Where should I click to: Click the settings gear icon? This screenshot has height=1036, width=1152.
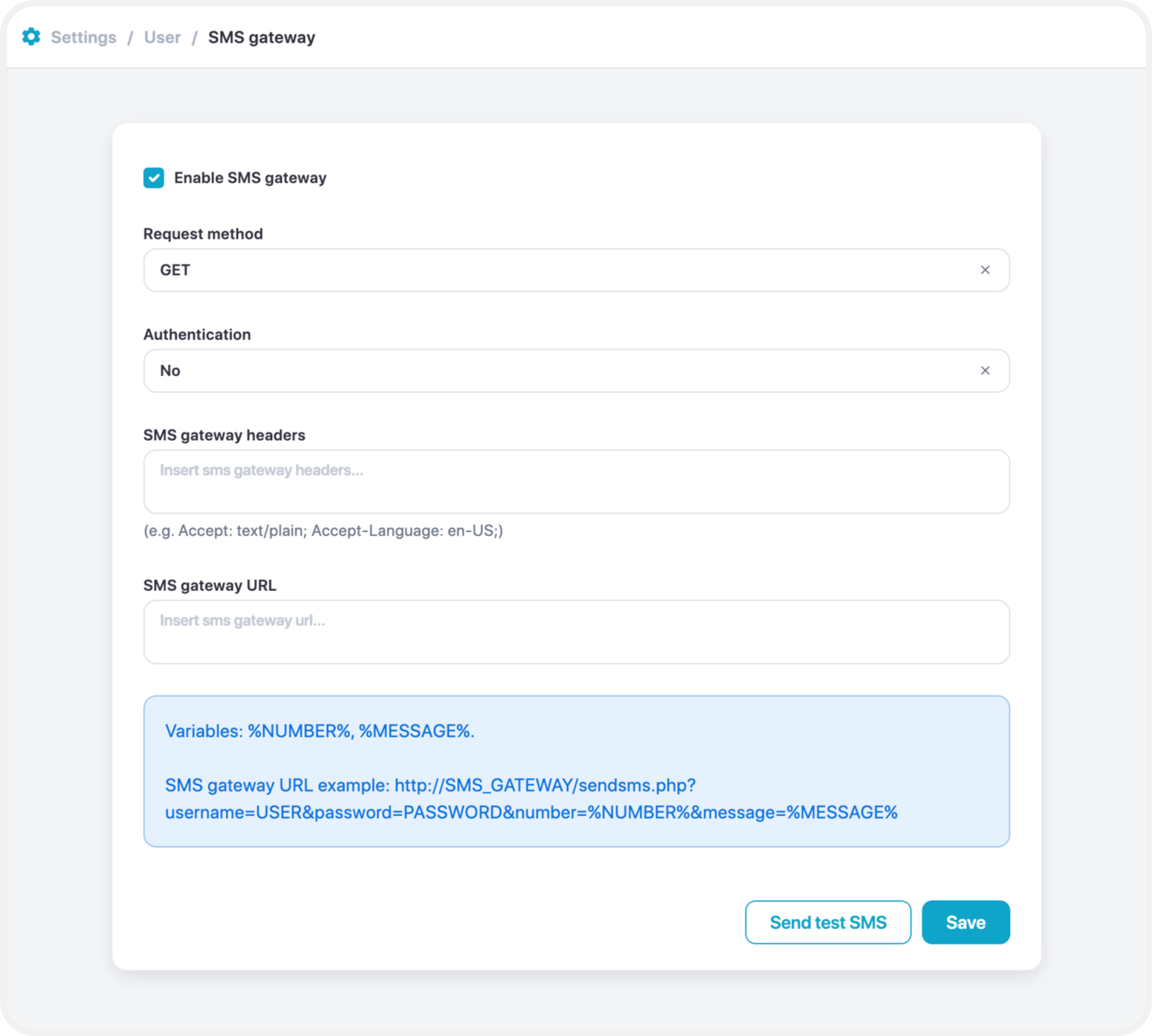click(31, 36)
